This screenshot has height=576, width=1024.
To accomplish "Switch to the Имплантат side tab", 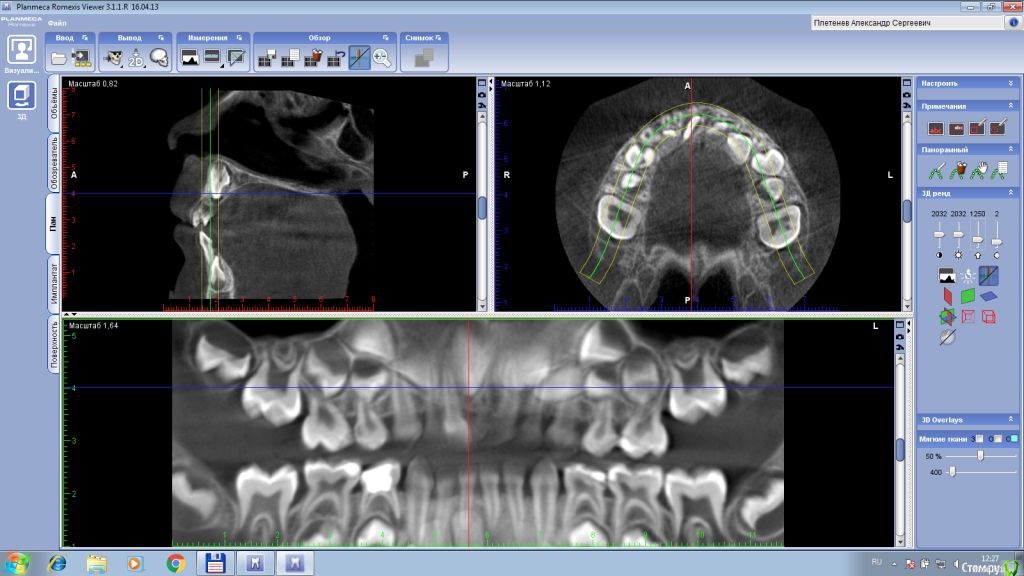I will [53, 284].
